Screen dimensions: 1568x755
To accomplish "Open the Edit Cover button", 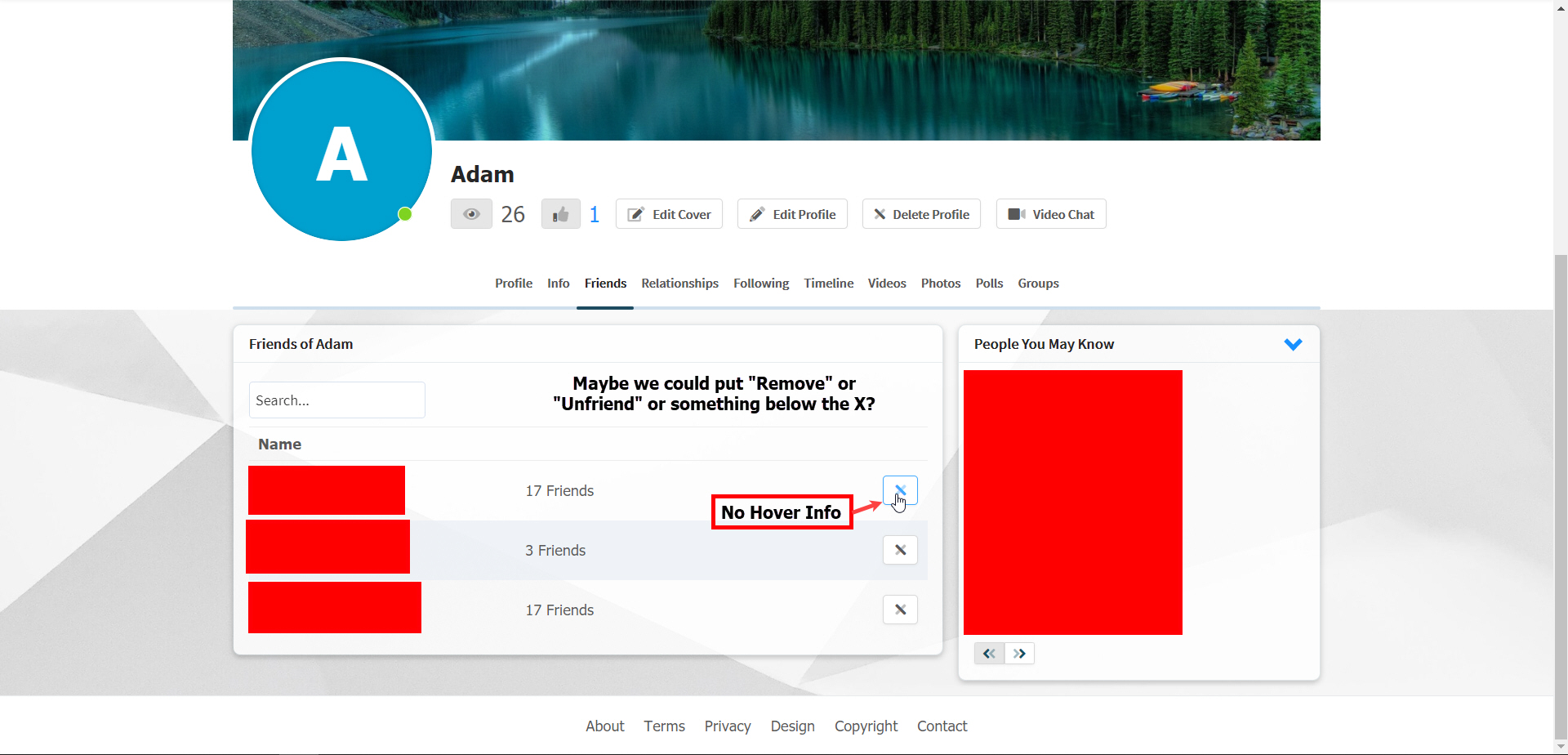I will point(669,214).
